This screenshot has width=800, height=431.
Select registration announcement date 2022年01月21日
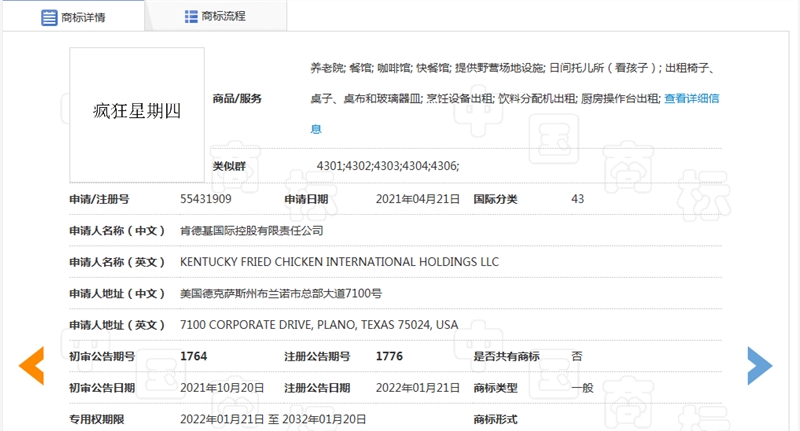418,388
